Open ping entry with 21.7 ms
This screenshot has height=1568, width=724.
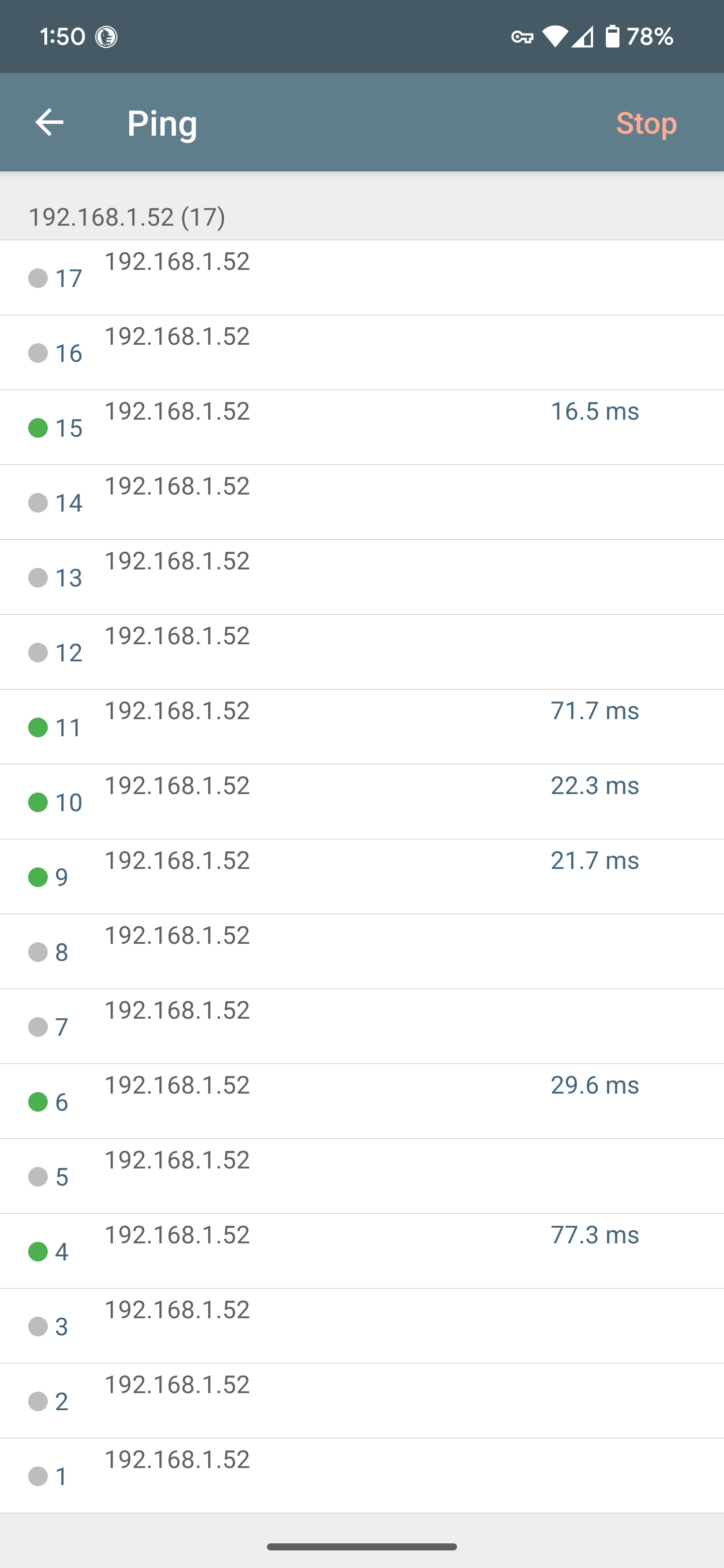(361, 876)
